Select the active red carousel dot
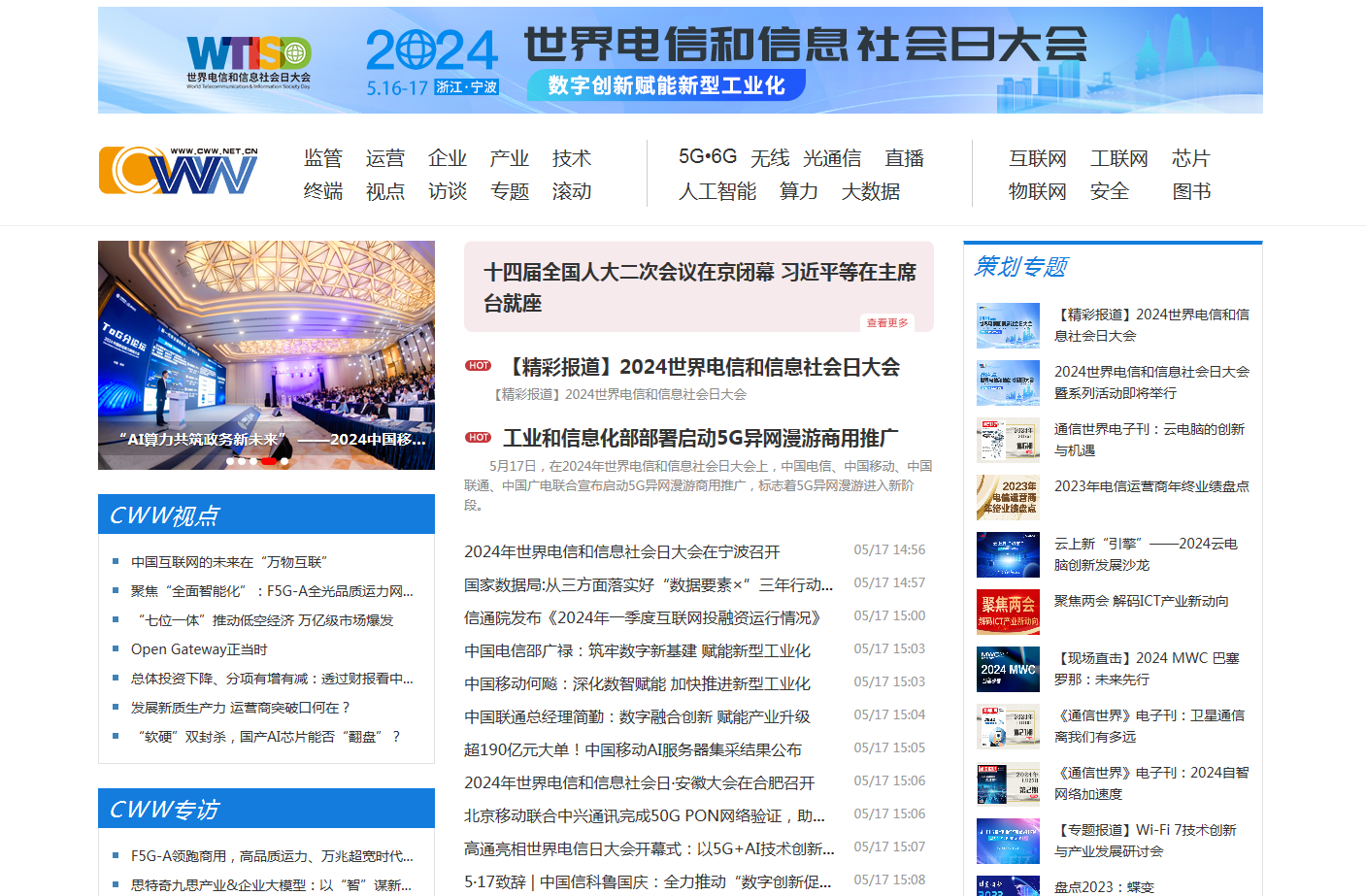The image size is (1366, 896). 269,461
